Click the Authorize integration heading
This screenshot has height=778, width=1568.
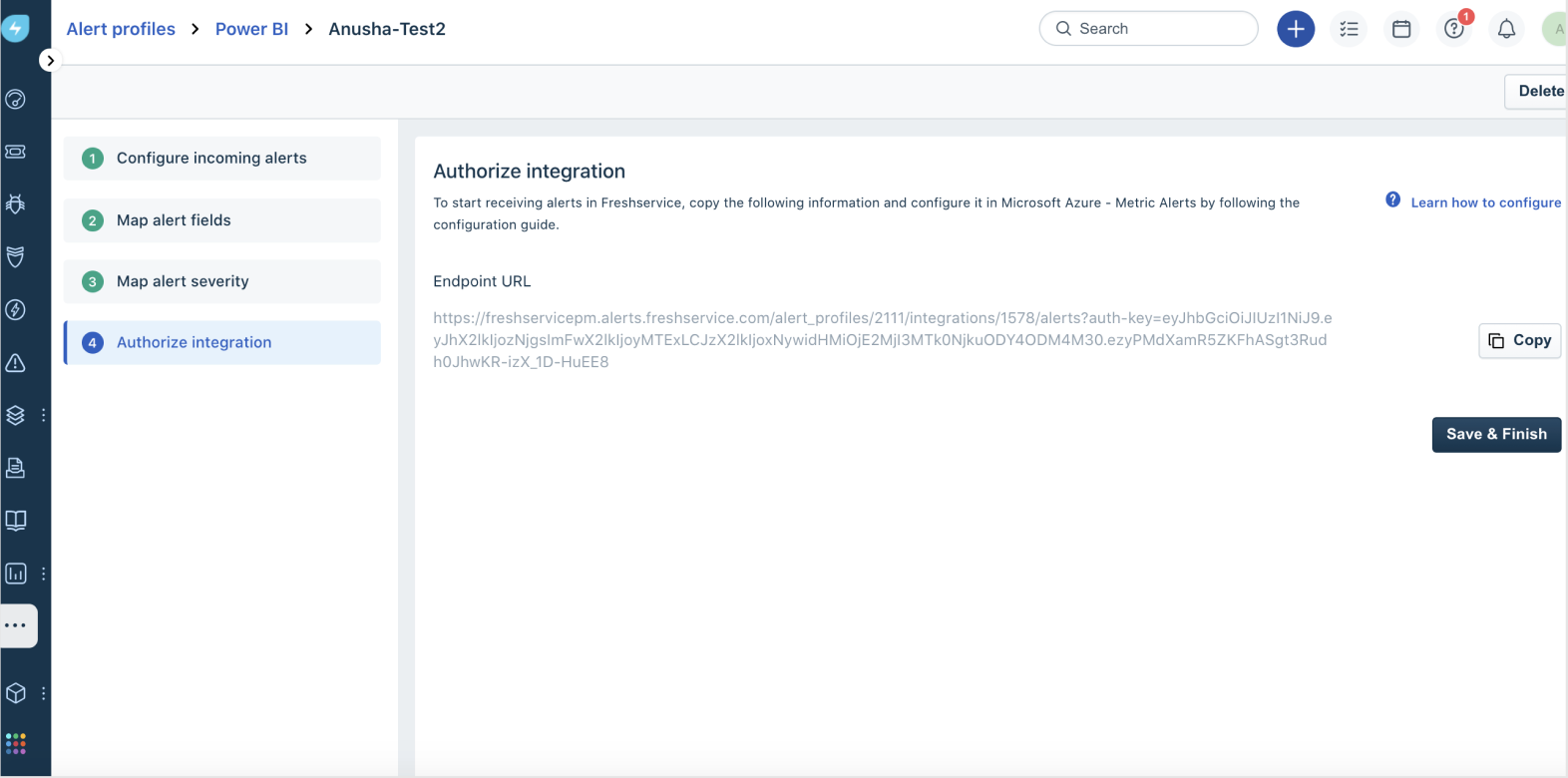(529, 172)
